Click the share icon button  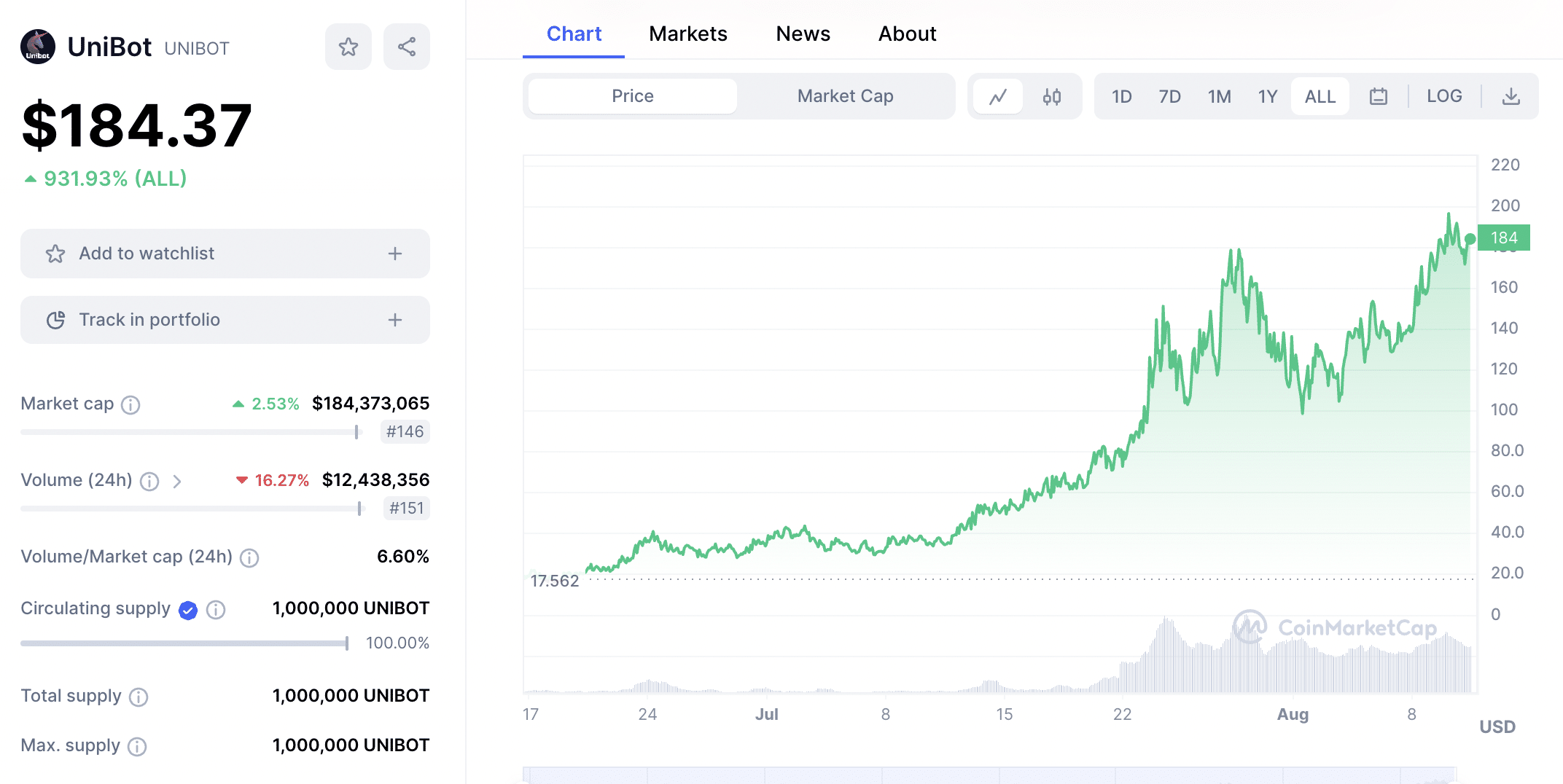click(x=407, y=47)
